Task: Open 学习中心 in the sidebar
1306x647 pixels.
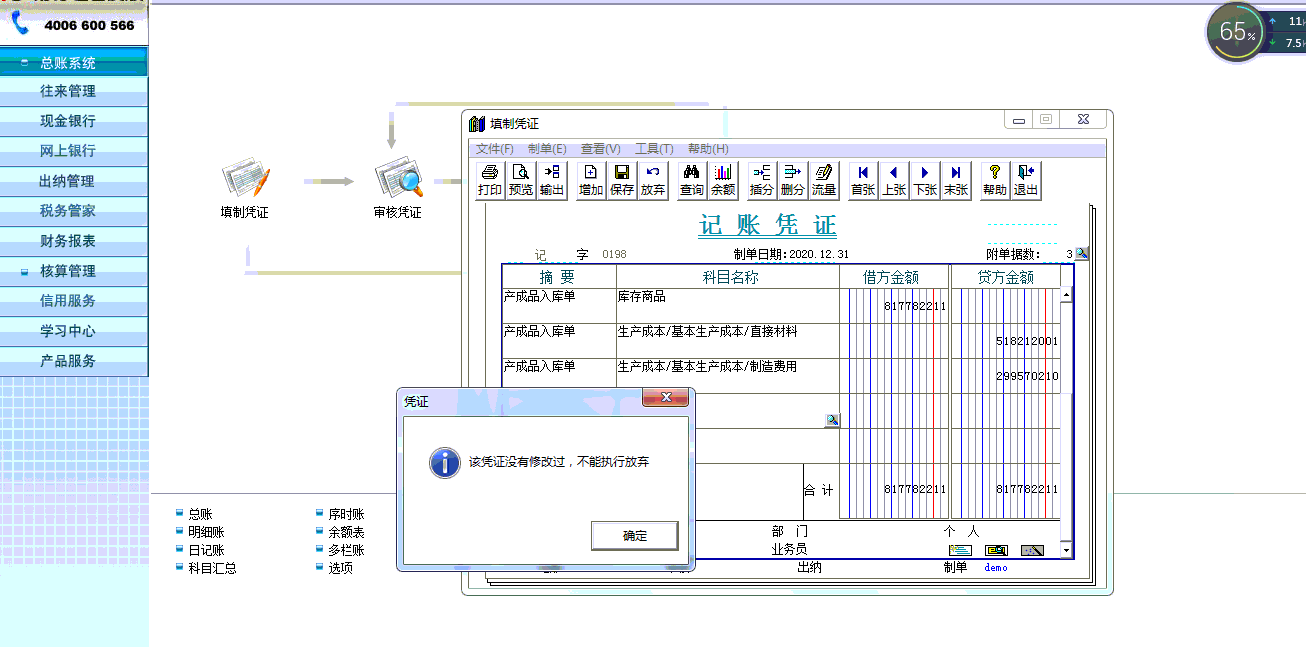Action: (x=74, y=331)
